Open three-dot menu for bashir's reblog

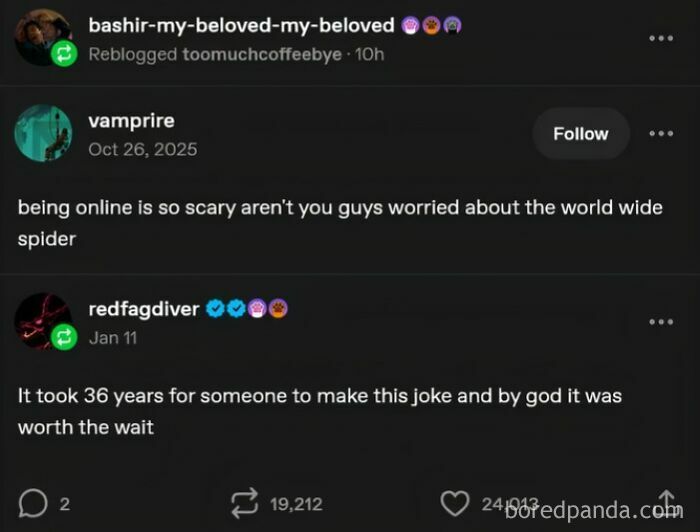pos(661,38)
